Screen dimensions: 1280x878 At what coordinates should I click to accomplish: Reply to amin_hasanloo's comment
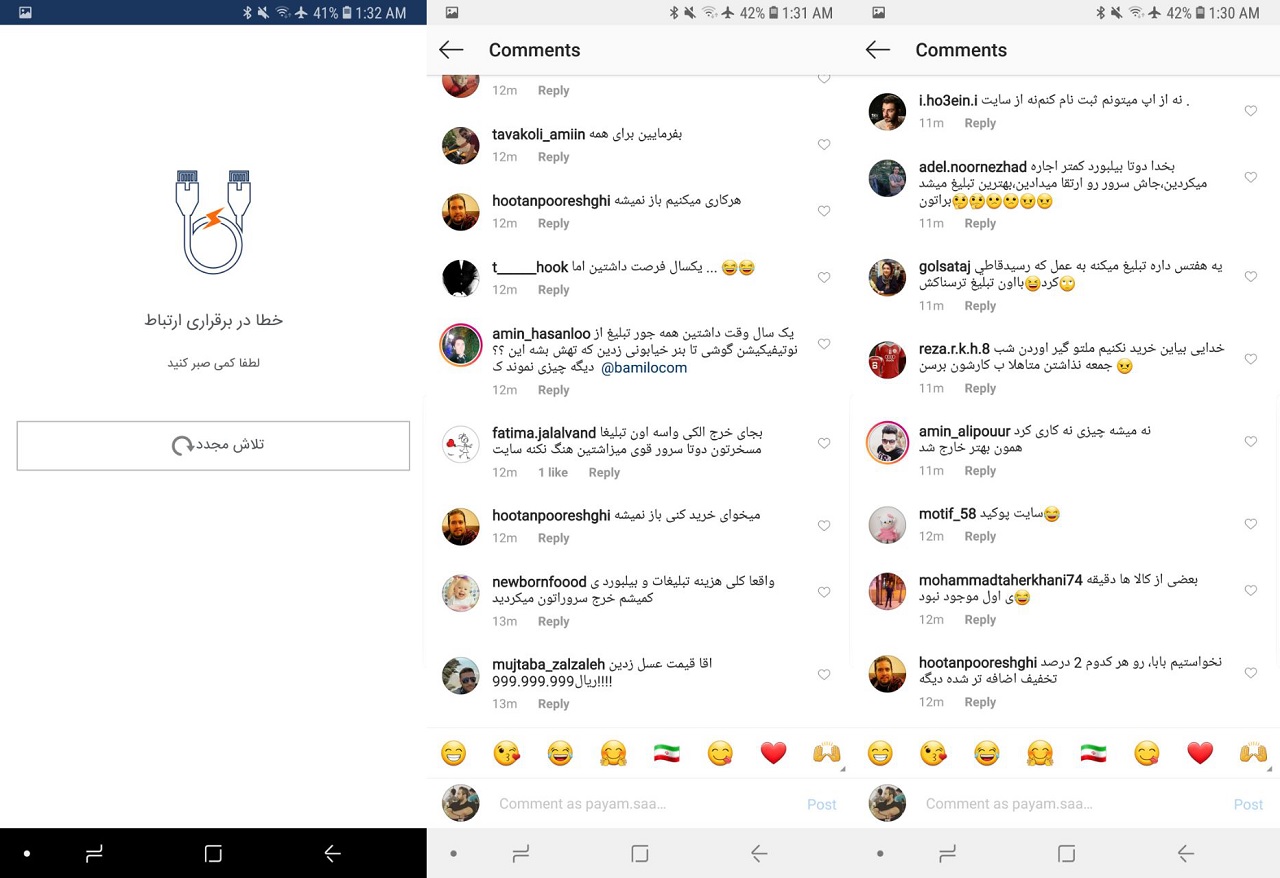553,390
